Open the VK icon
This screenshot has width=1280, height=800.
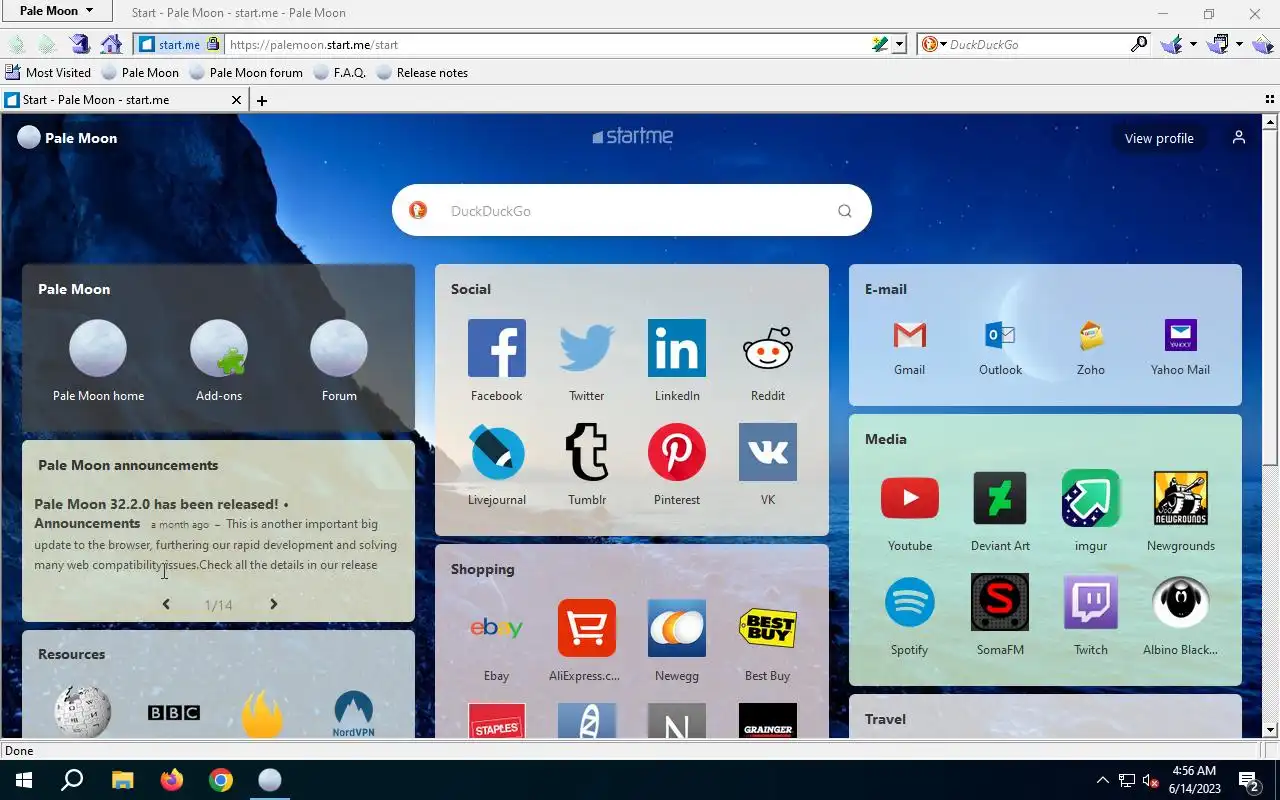[768, 452]
